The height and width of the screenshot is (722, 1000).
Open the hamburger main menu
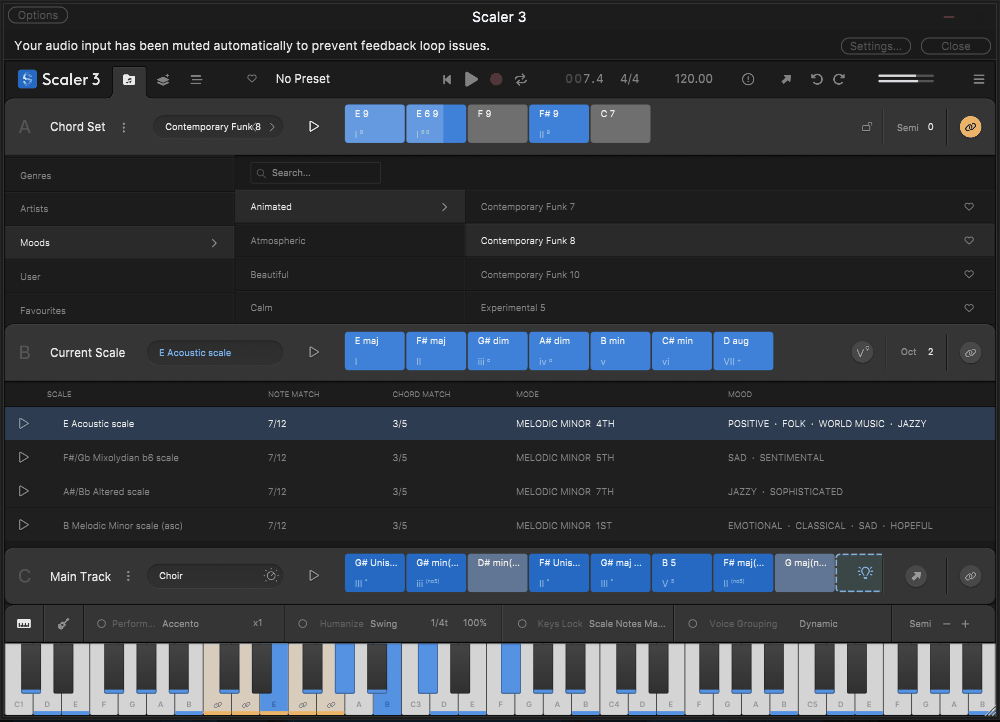point(979,79)
